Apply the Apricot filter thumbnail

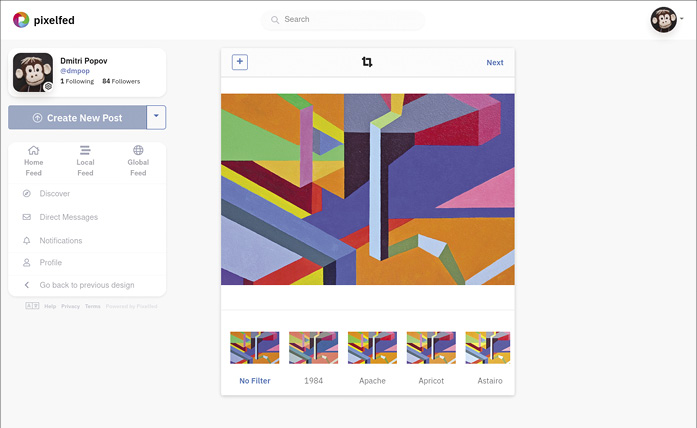[431, 348]
